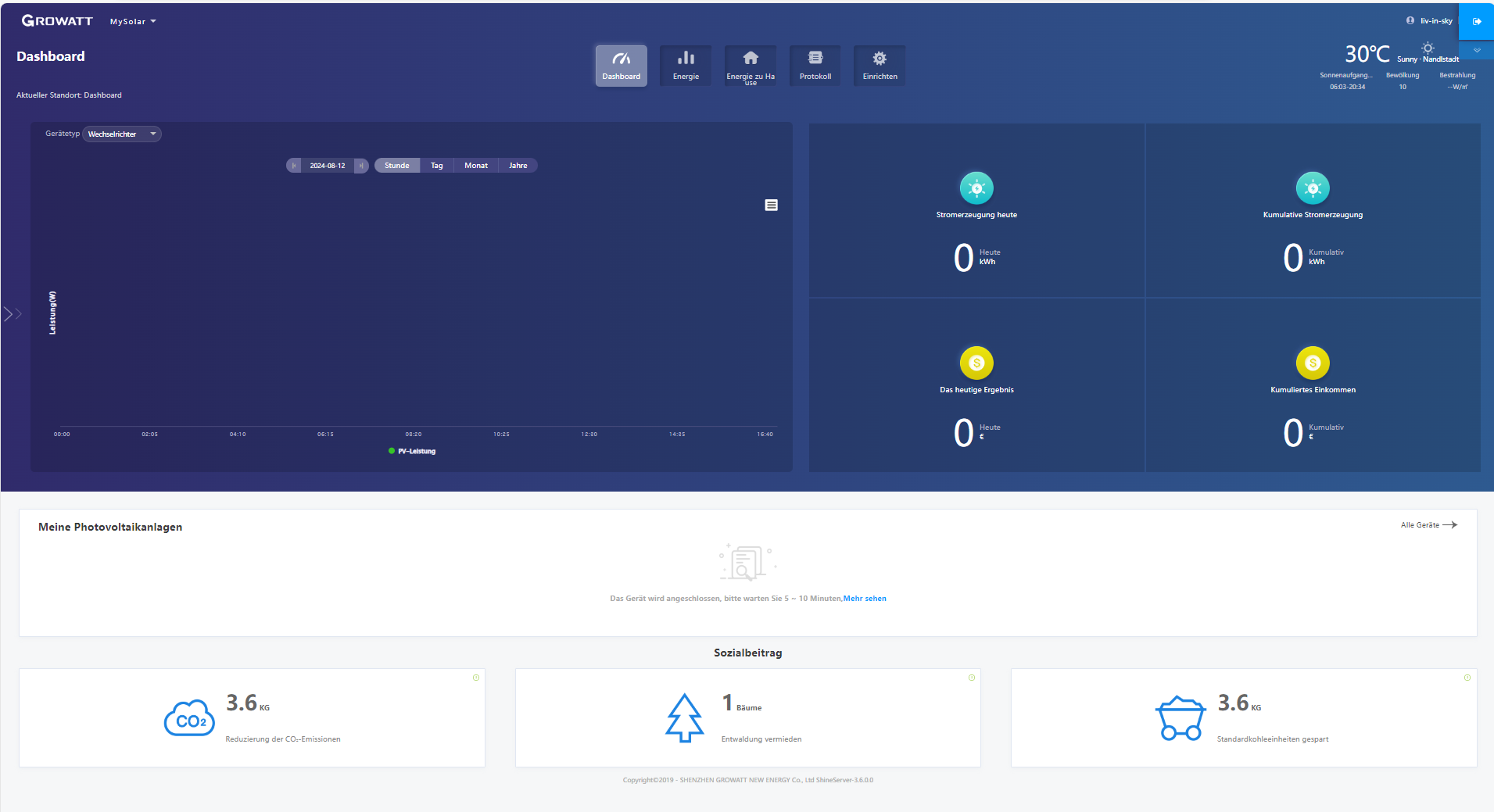Select the Jahre chart range
1494x812 pixels.
pos(518,166)
